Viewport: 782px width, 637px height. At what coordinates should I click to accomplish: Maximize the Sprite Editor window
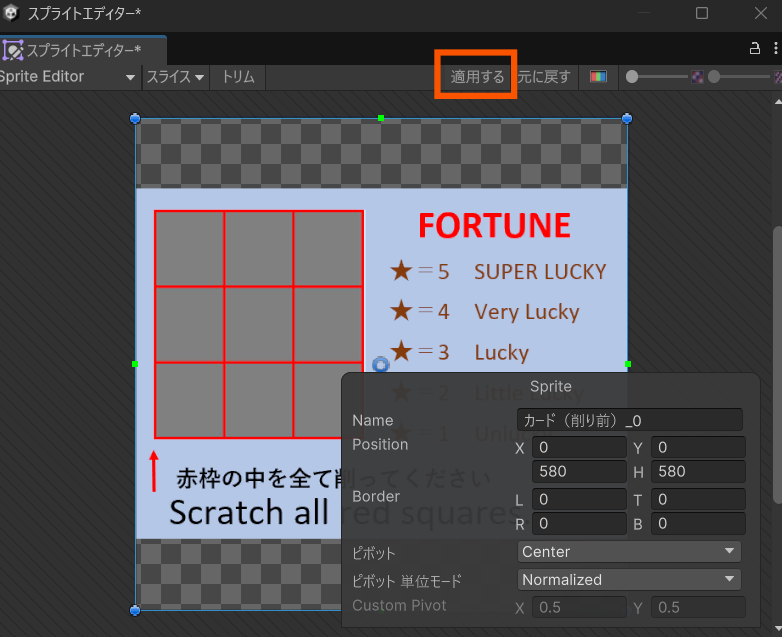coord(702,13)
